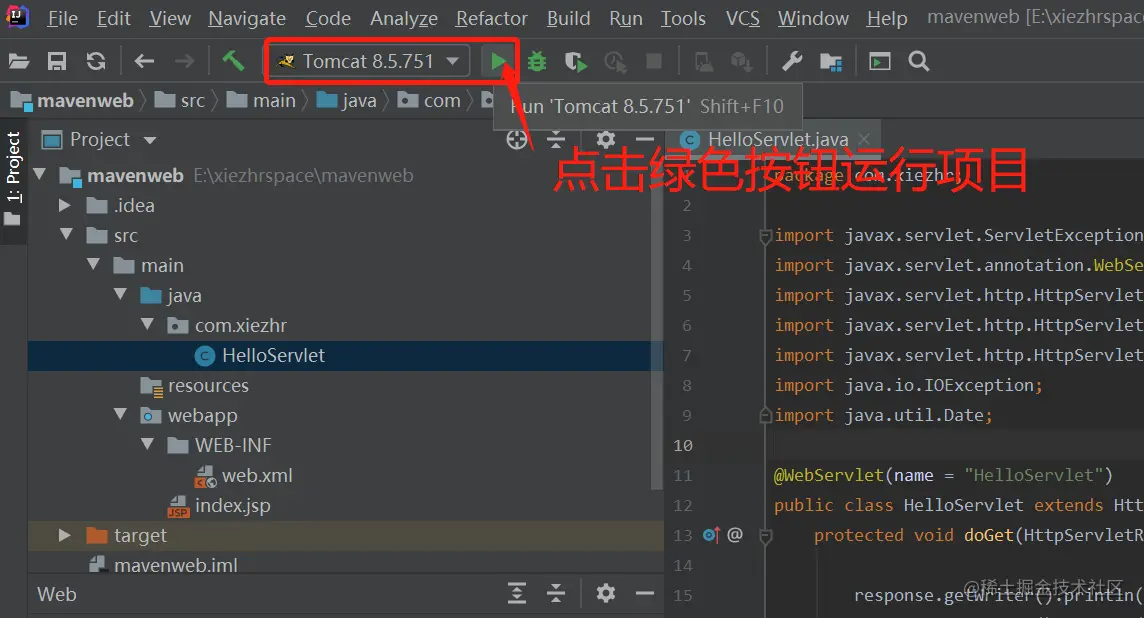Collapse the mavenweb root node
Screen dimensions: 1144x618
pyautogui.click(x=39, y=174)
